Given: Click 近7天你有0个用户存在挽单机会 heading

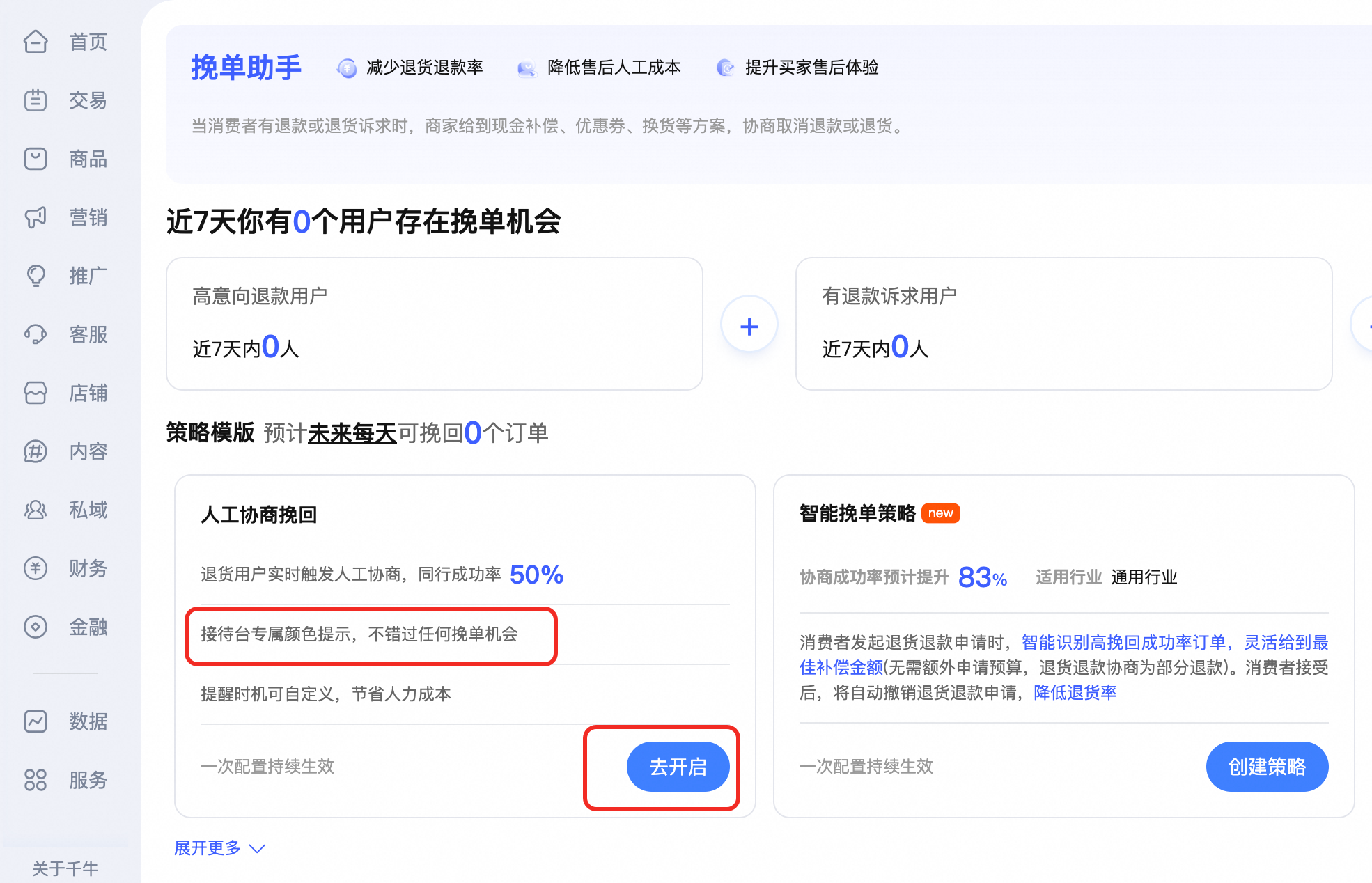Looking at the screenshot, I should (x=364, y=221).
